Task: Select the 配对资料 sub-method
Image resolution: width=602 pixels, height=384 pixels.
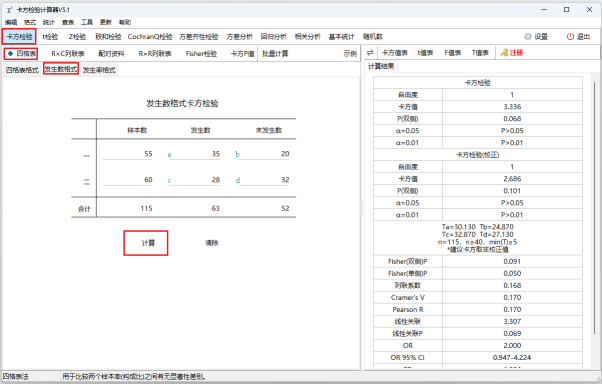Action: coord(111,53)
